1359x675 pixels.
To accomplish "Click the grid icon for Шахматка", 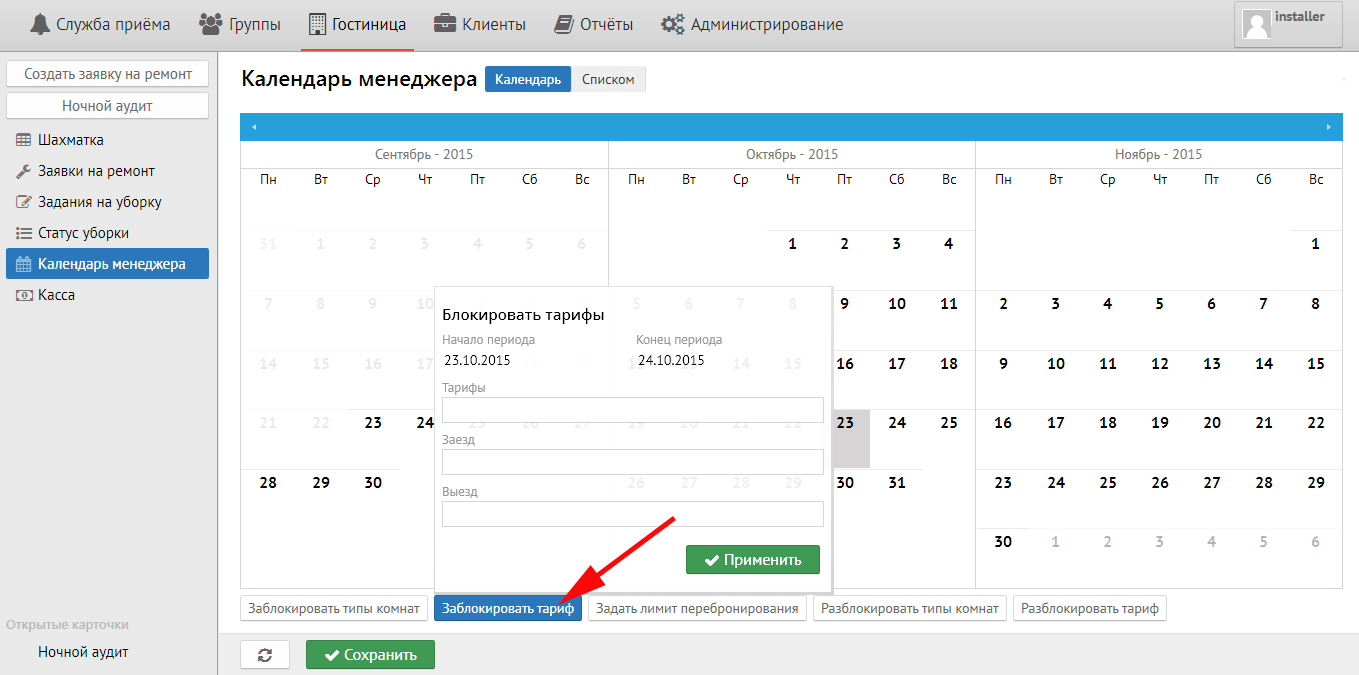I will point(23,140).
